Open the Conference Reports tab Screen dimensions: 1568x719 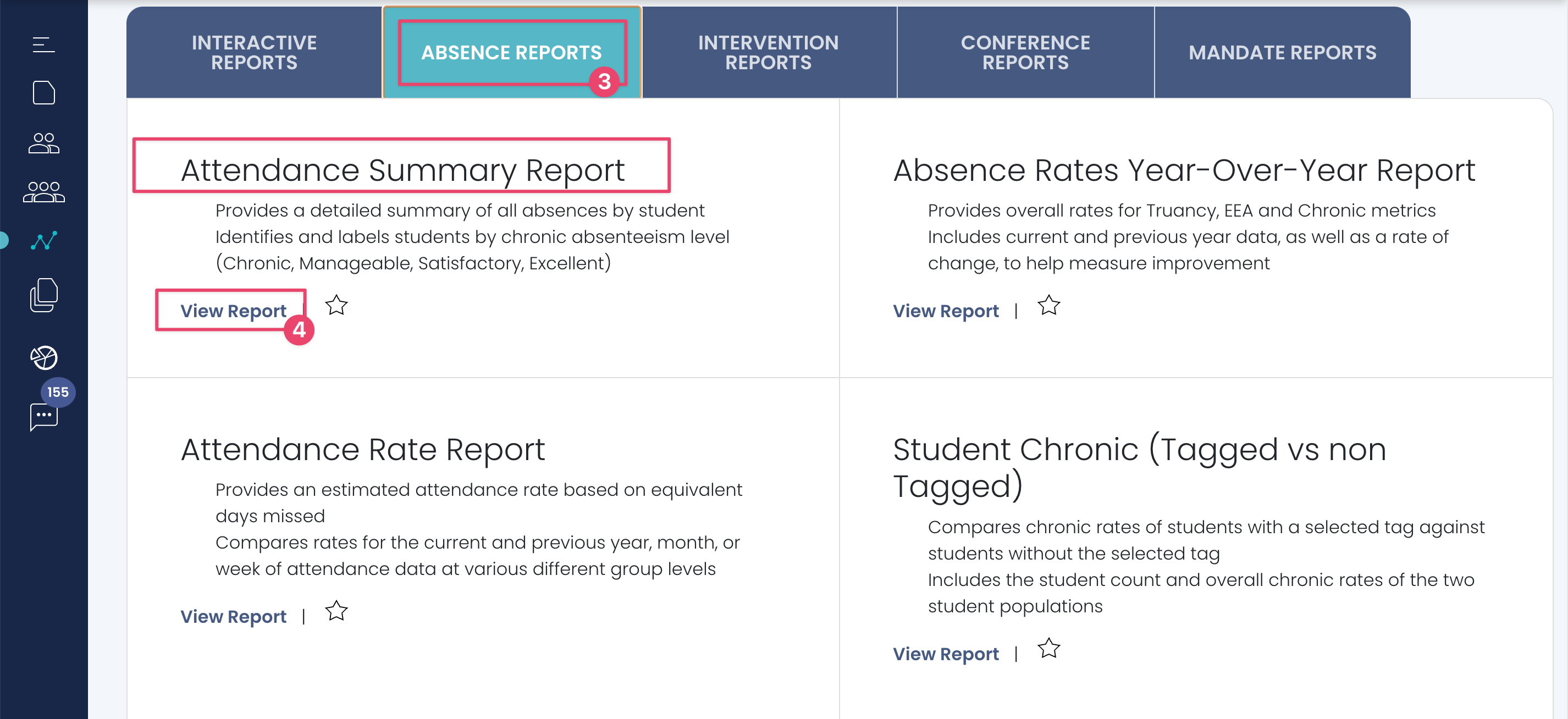tap(1025, 52)
